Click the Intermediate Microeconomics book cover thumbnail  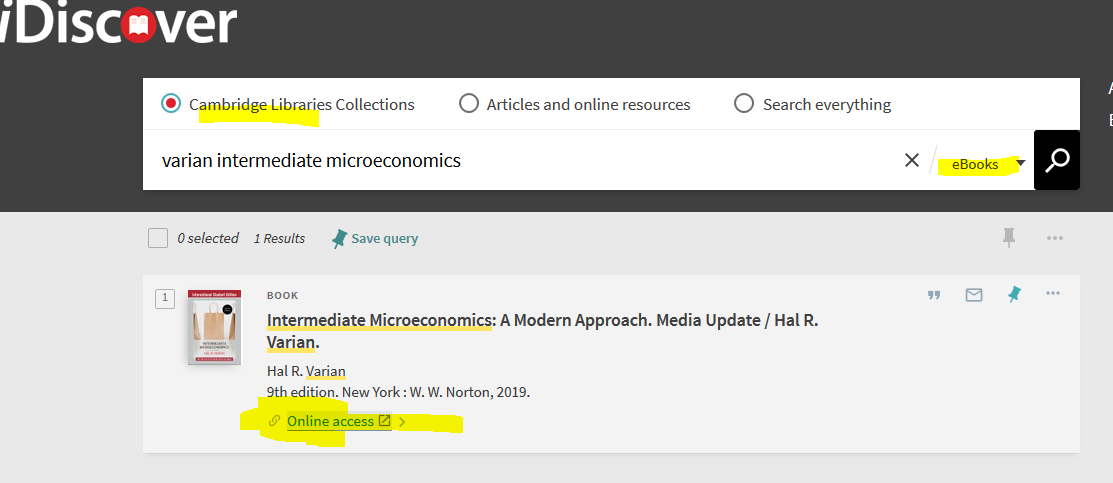tap(214, 327)
